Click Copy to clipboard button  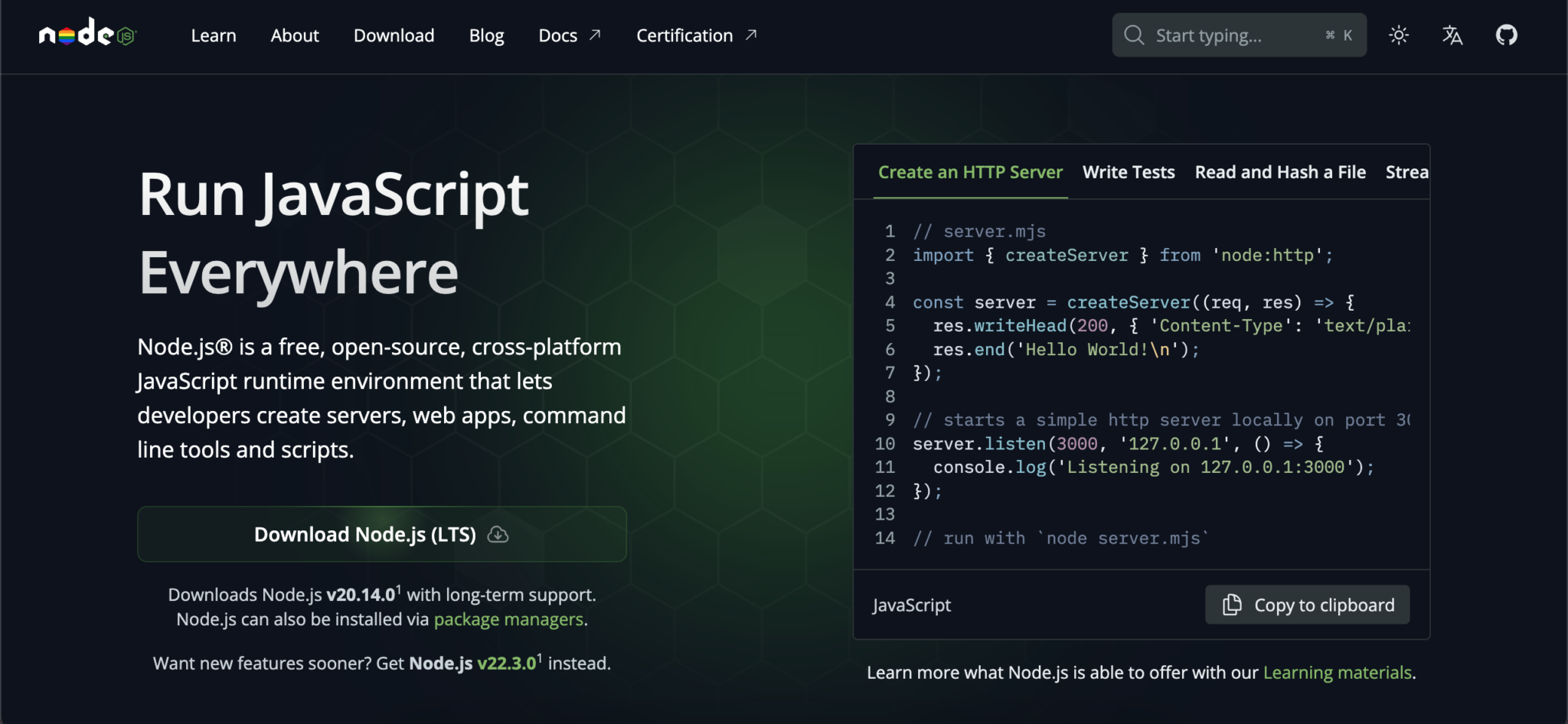[x=1307, y=605]
